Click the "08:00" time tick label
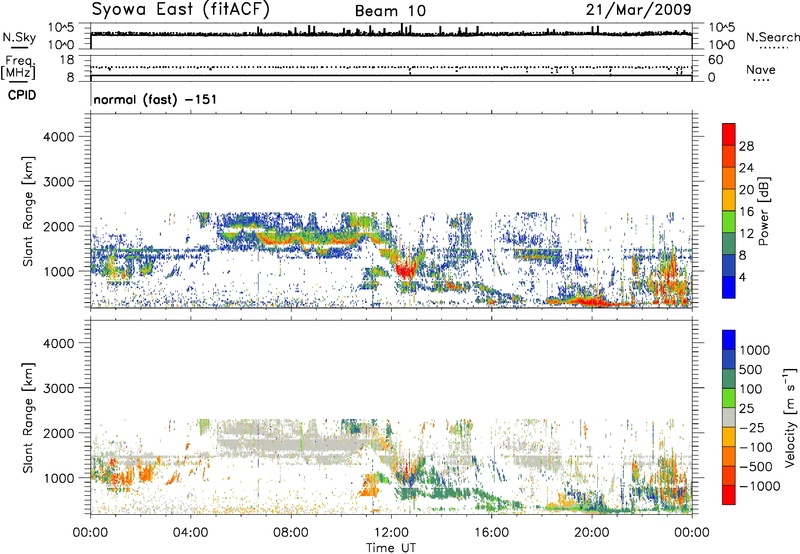 (291, 533)
